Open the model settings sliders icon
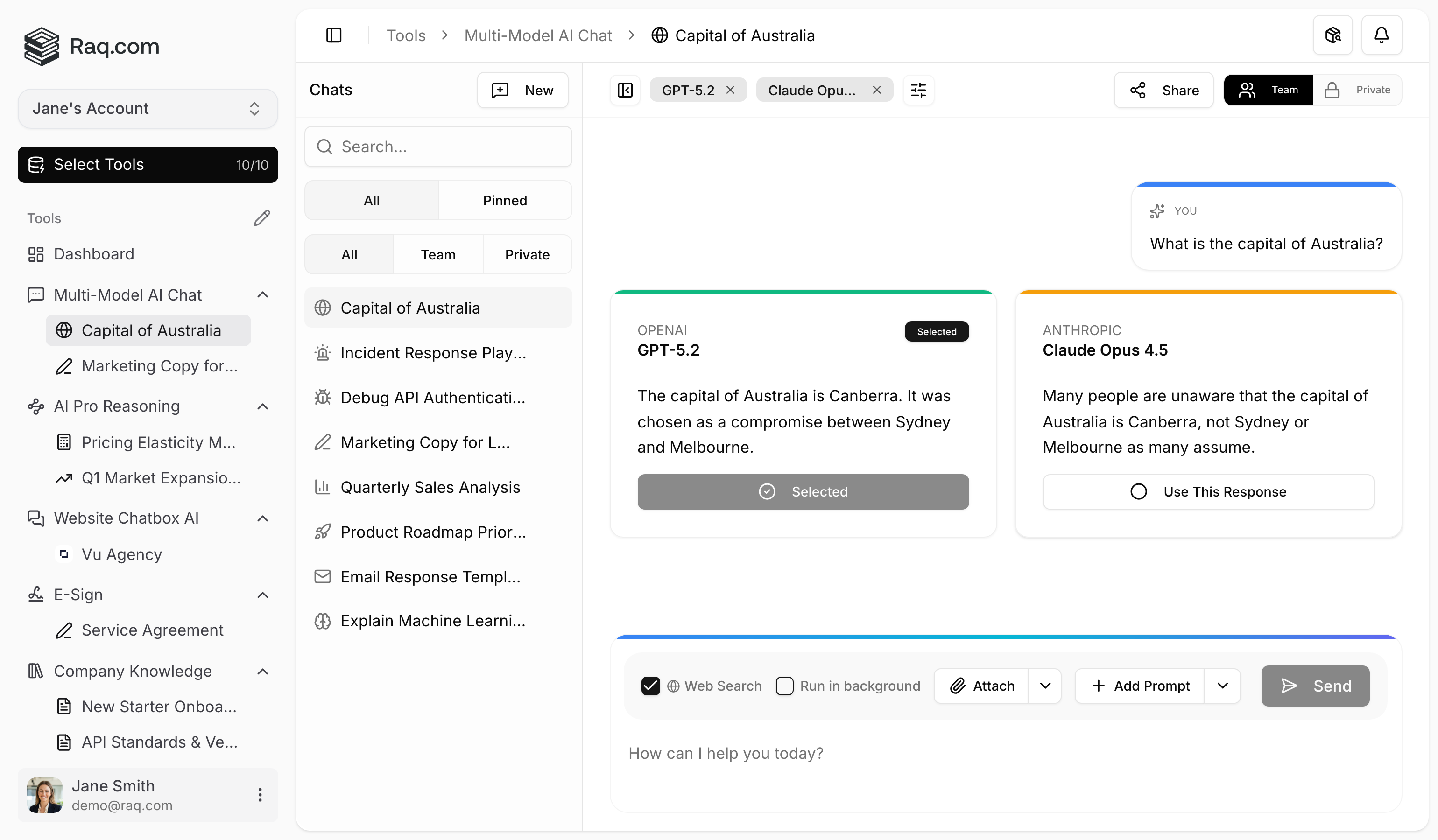 click(x=918, y=90)
